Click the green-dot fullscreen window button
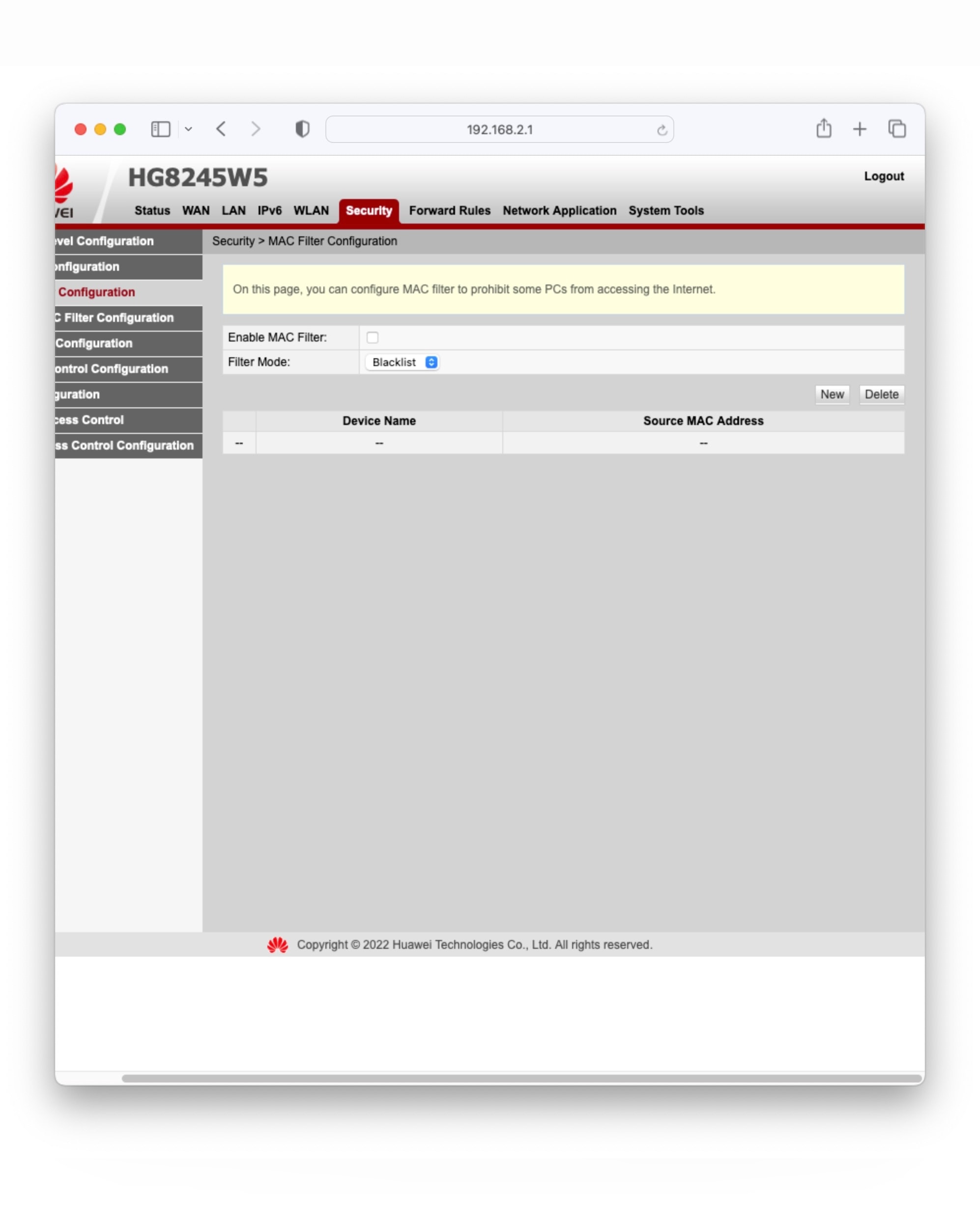This screenshot has height=1225, width=980. (120, 129)
